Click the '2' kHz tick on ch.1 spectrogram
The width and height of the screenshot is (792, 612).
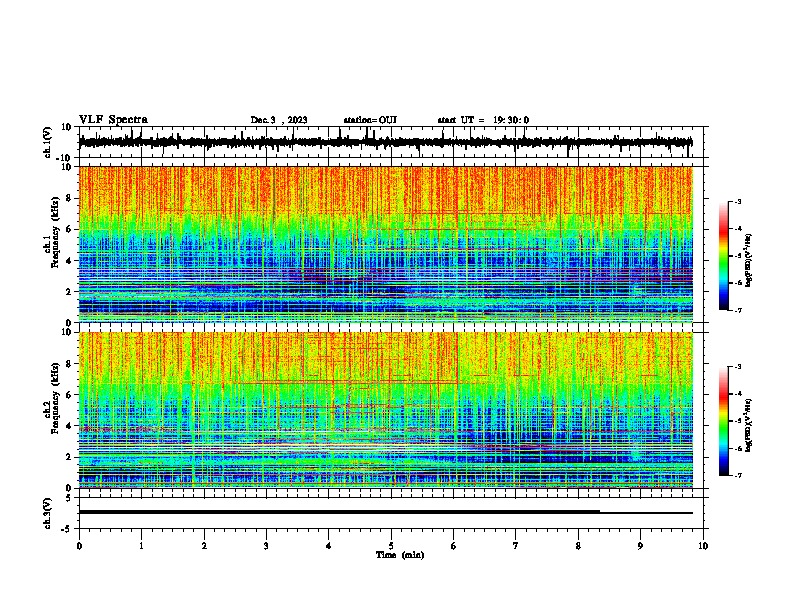pyautogui.click(x=69, y=292)
